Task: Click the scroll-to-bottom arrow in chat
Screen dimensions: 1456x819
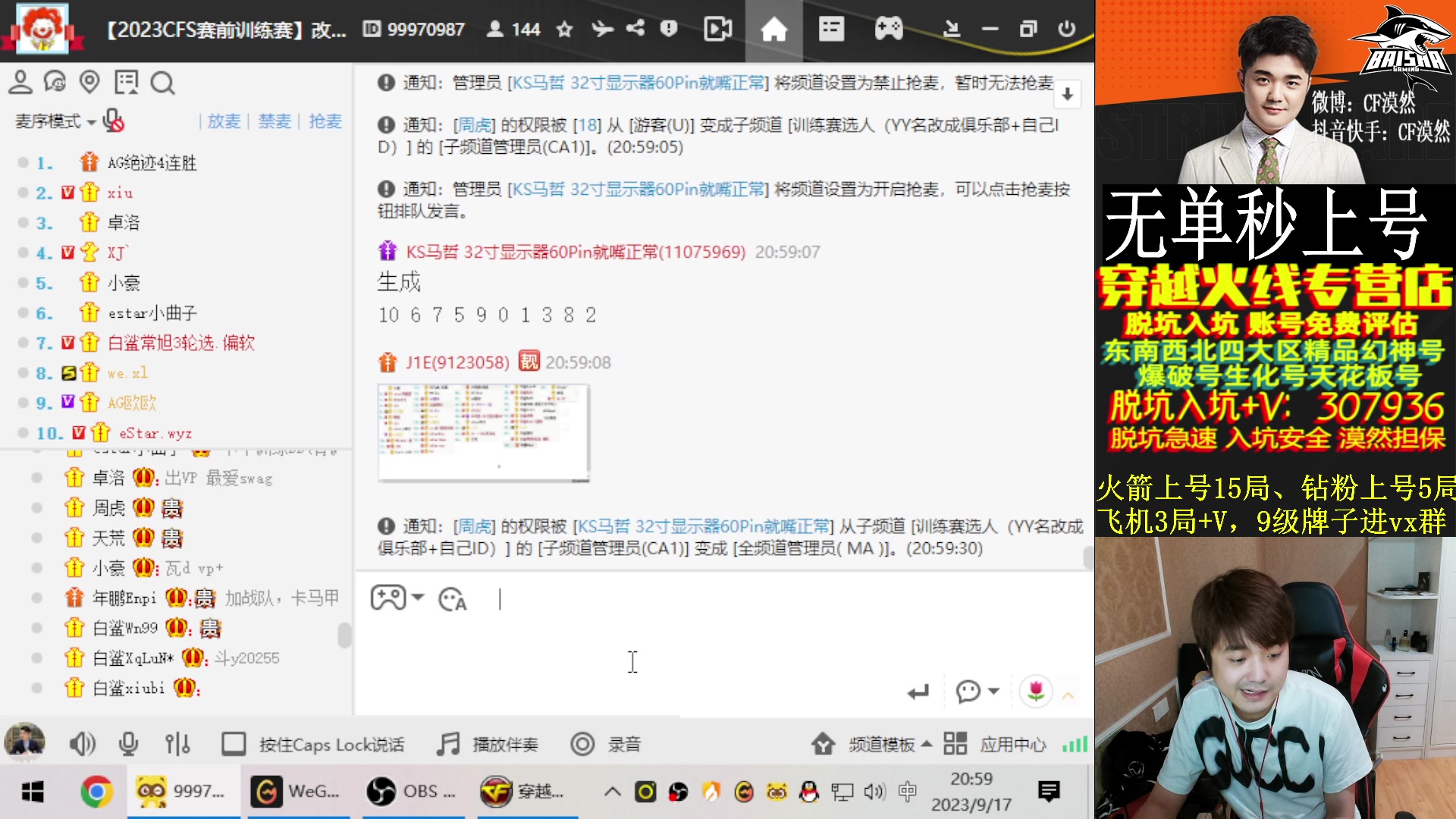Action: pos(1067,94)
